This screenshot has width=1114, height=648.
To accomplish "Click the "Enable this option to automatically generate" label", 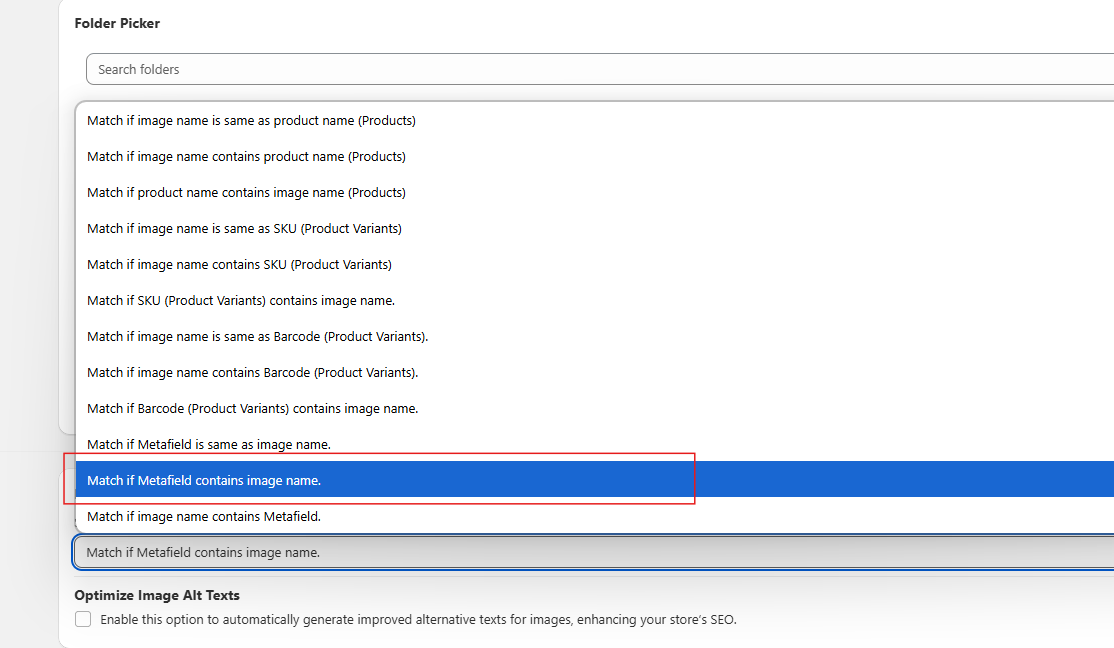I will click(x=418, y=620).
